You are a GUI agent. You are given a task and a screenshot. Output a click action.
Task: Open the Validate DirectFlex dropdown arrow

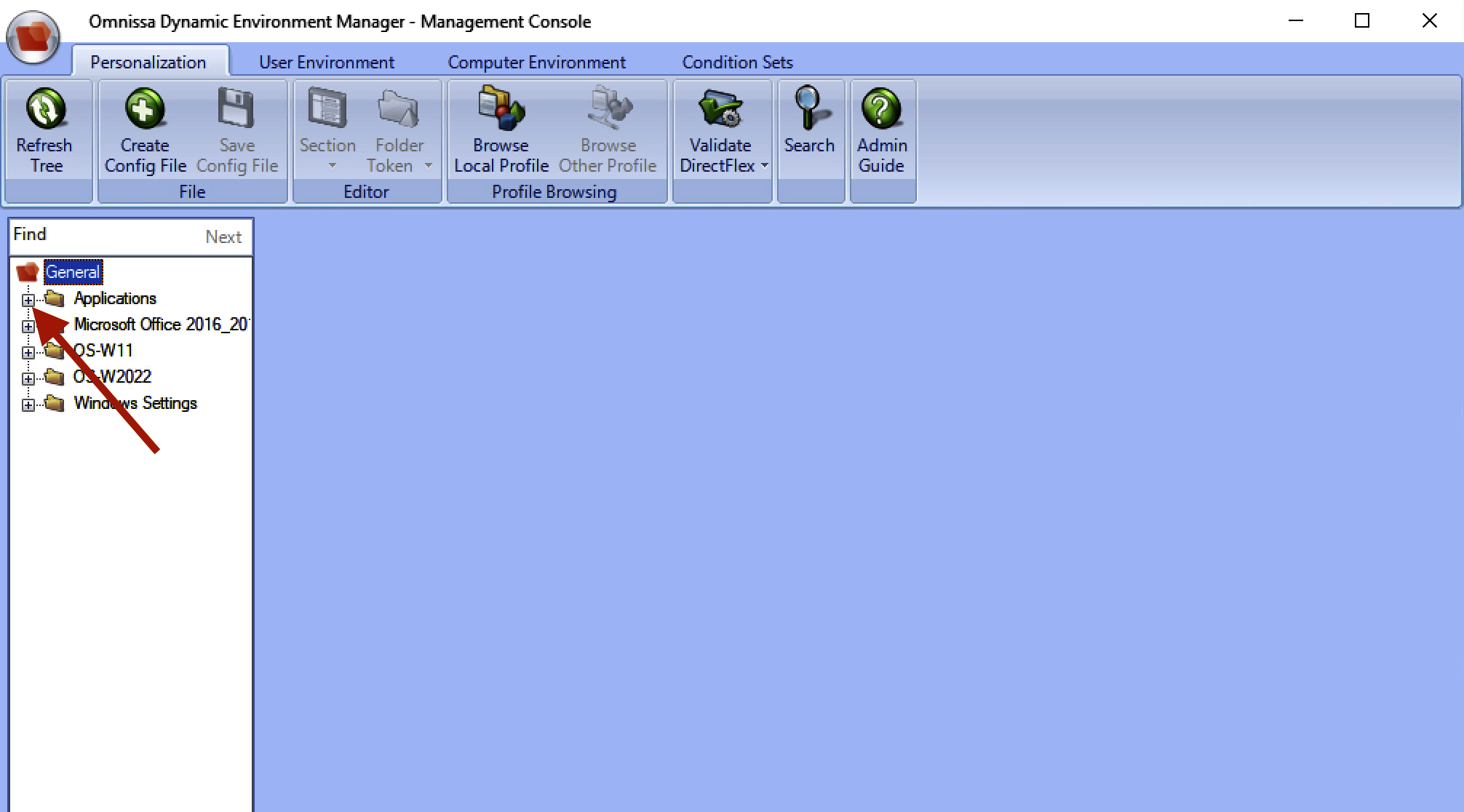point(765,166)
